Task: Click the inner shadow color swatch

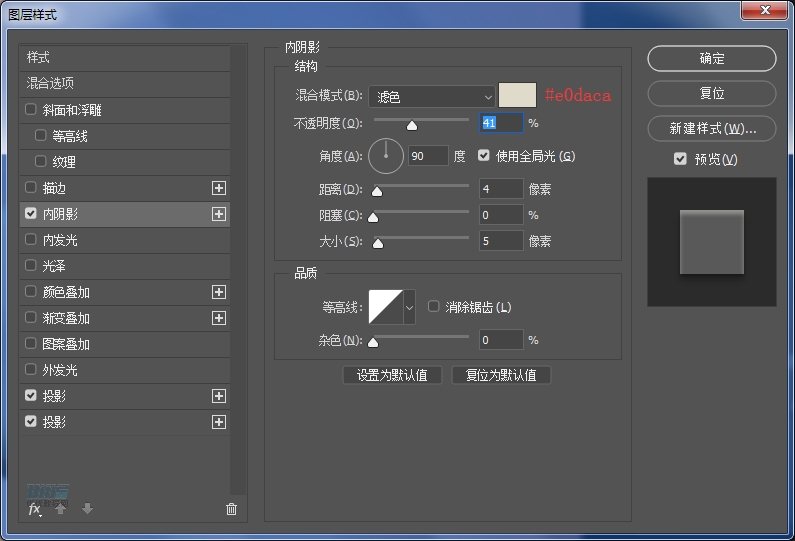Action: pyautogui.click(x=518, y=96)
